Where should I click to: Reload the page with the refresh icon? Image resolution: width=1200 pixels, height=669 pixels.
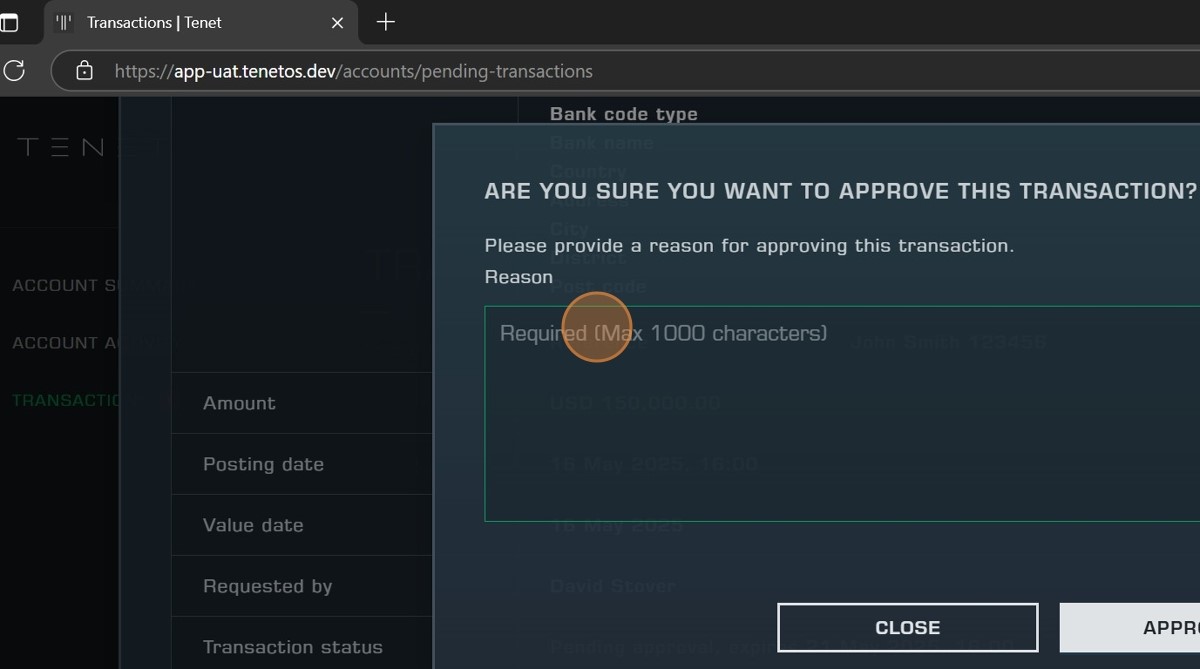click(x=14, y=71)
